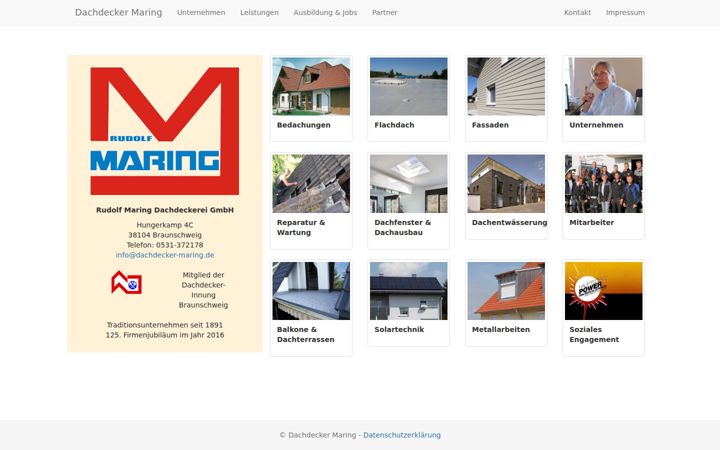Open Ausbildung & Jobs menu item
This screenshot has height=450, width=720.
pos(325,13)
